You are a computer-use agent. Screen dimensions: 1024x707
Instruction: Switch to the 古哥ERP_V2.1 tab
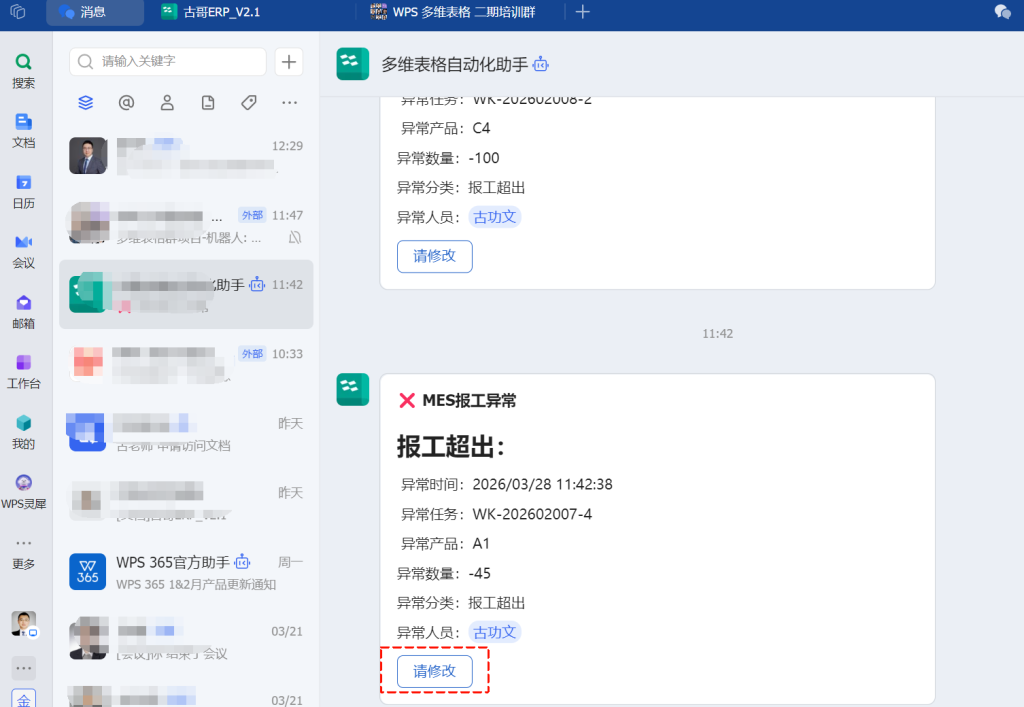[210, 12]
